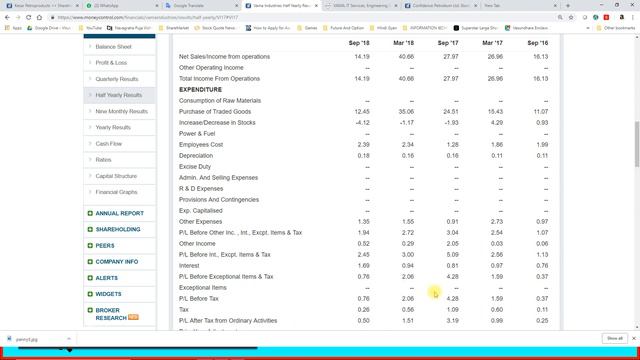This screenshot has height=360, width=640.
Task: Switch to the WhatsApp tab
Action: [x=121, y=6]
